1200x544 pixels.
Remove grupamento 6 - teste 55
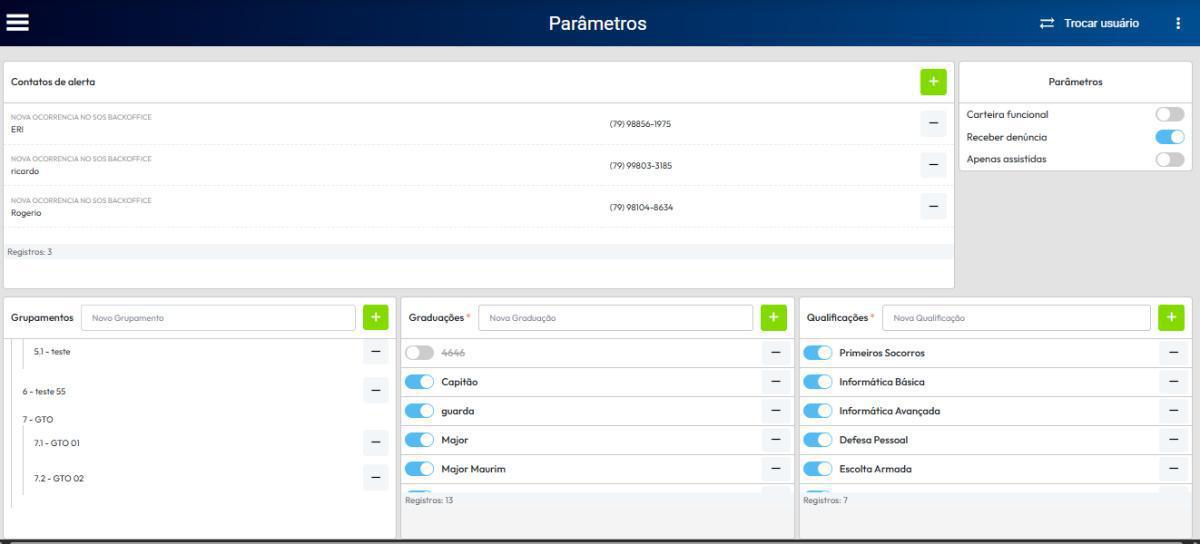pos(376,391)
